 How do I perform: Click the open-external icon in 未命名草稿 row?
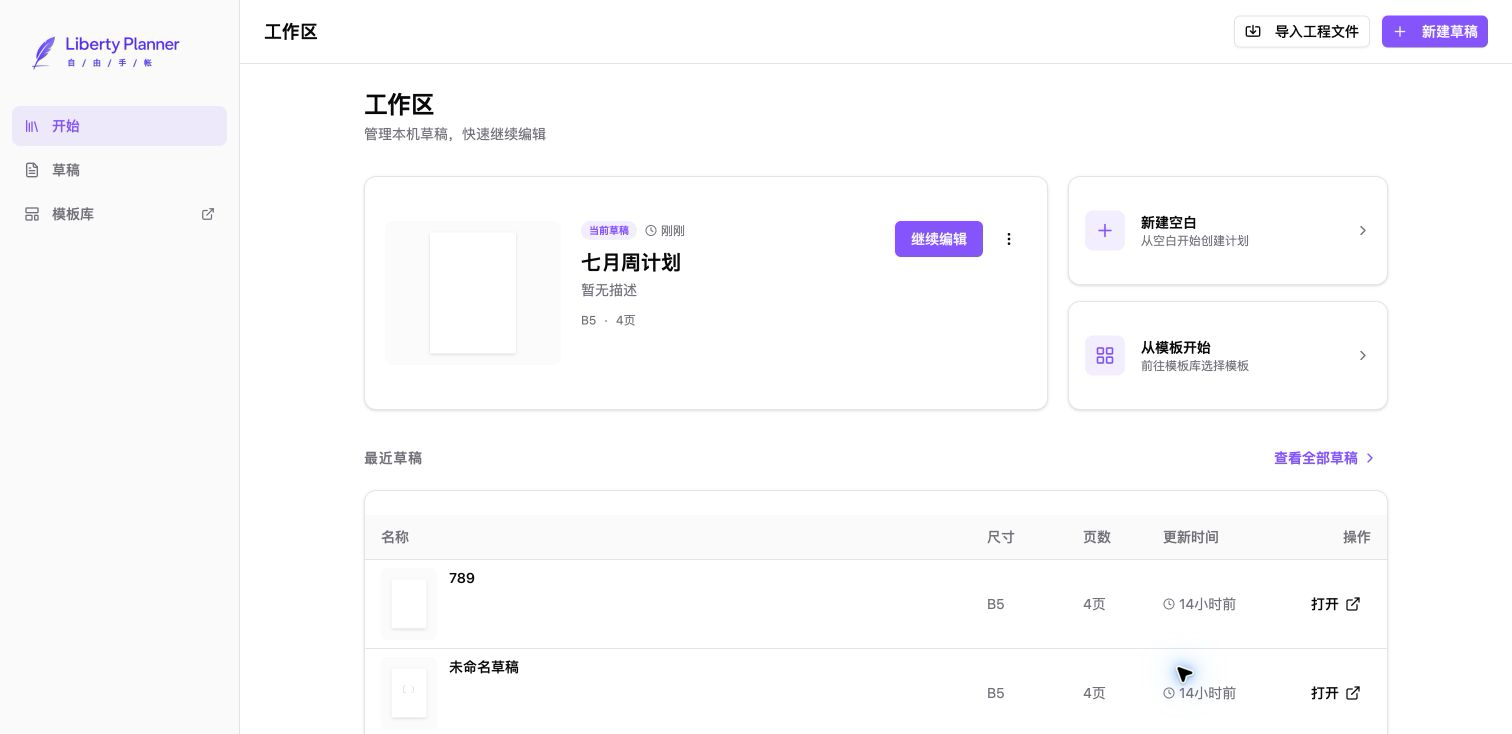click(x=1353, y=693)
